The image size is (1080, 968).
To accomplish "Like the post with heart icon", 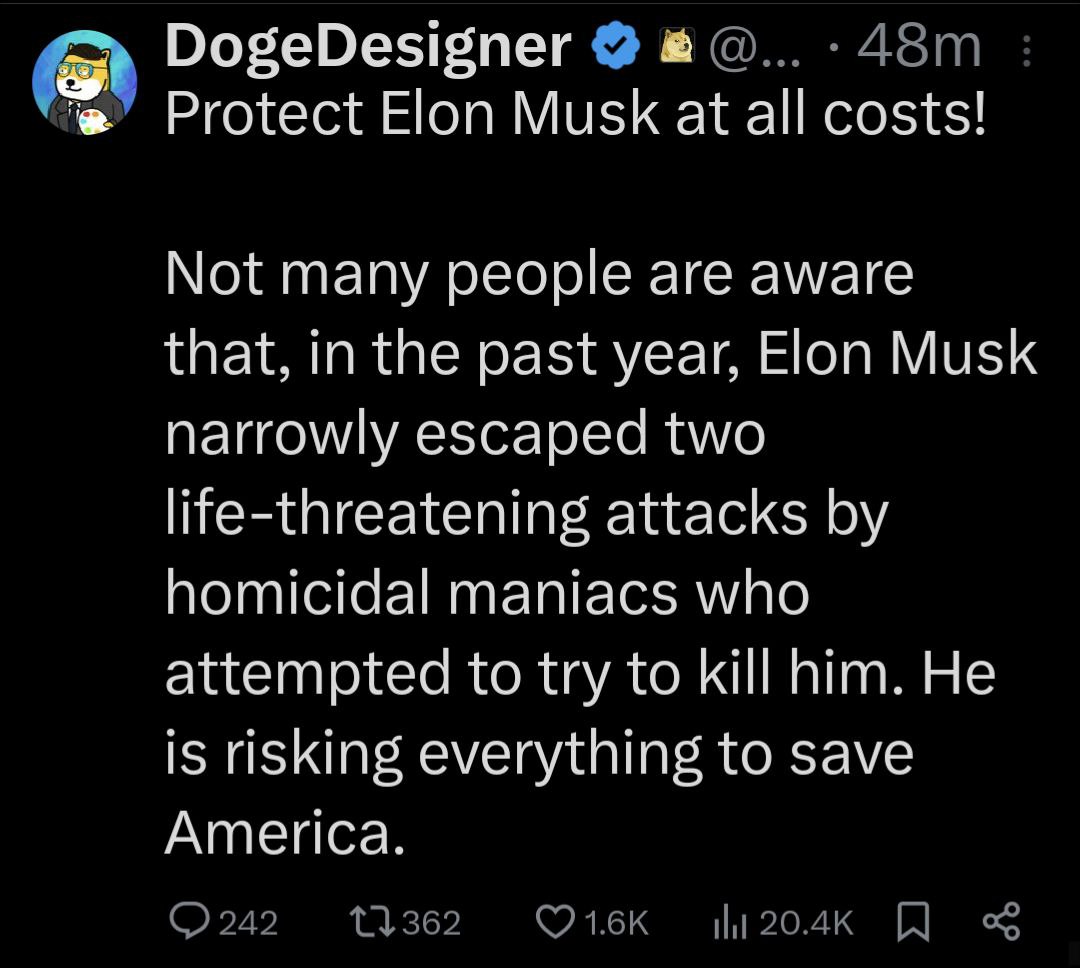I will click(555, 921).
